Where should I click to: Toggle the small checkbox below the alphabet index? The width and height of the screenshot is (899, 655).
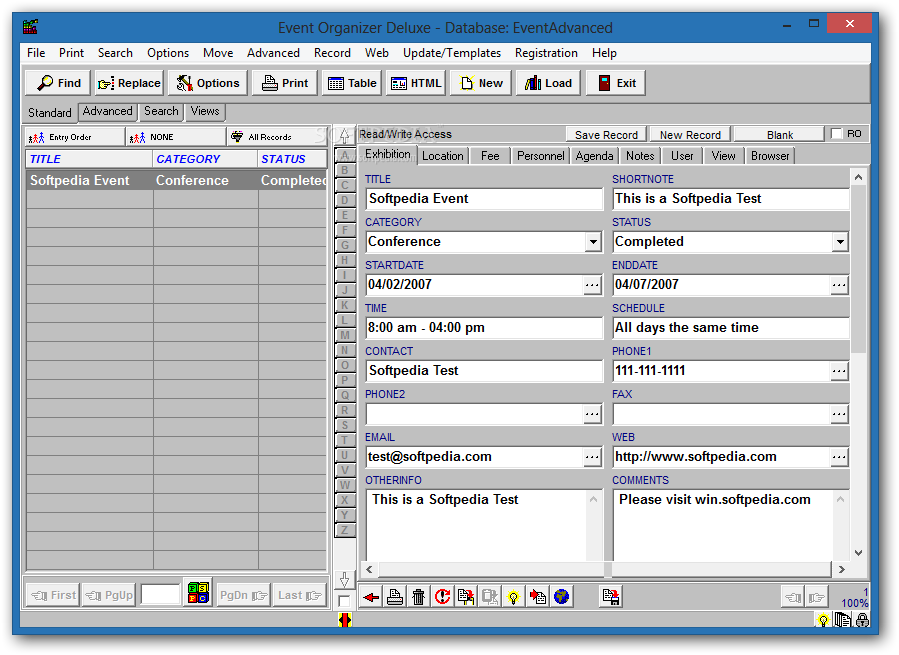[344, 601]
